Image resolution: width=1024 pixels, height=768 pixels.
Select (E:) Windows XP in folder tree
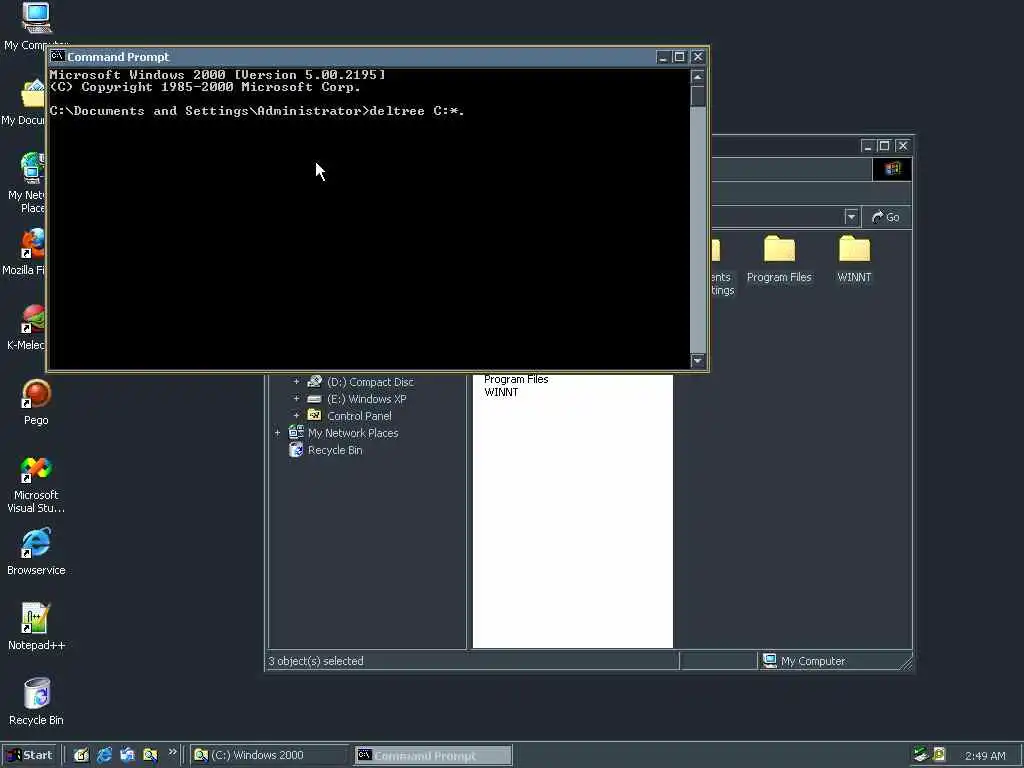[366, 399]
